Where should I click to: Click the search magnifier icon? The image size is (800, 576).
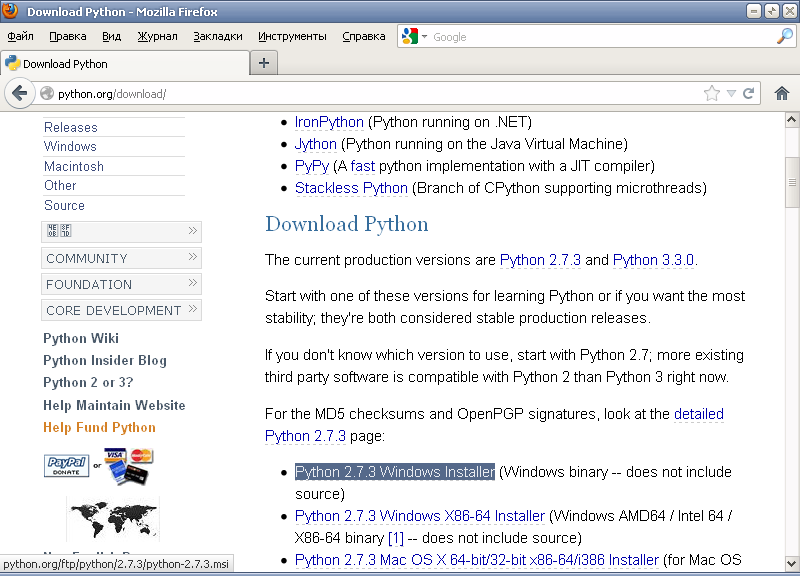pos(785,36)
